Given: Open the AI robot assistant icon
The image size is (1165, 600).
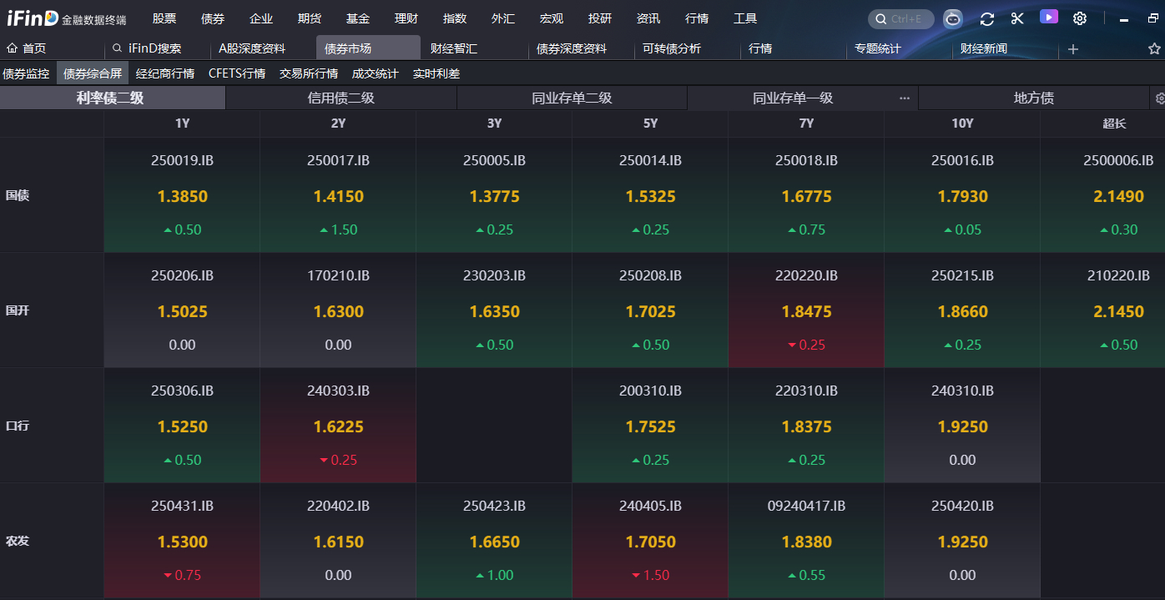Looking at the screenshot, I should click(954, 18).
